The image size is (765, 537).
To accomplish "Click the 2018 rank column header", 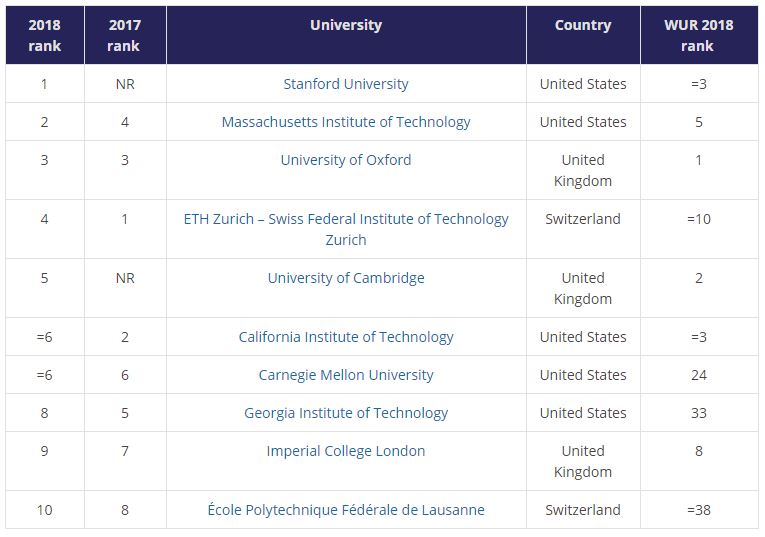I will pos(44,35).
